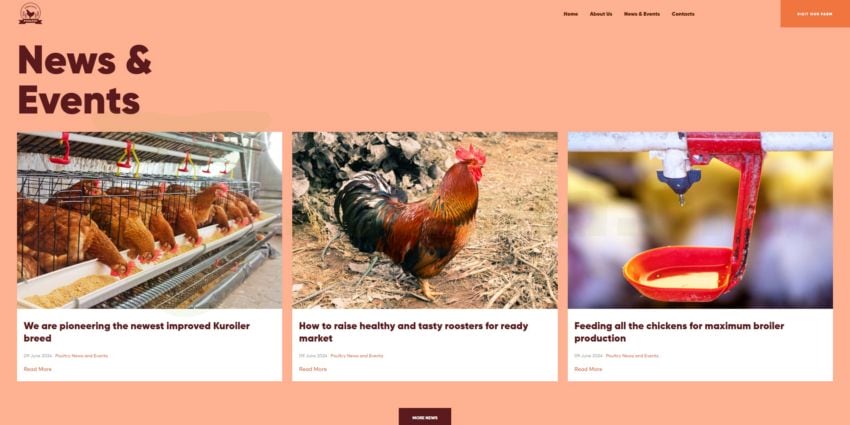
Task: Open the Kuroiler breed article title
Action: click(137, 332)
